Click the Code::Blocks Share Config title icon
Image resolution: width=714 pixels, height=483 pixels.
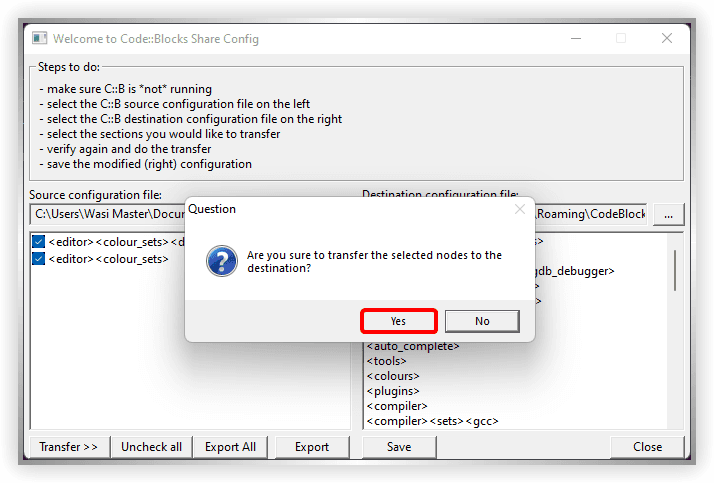pyautogui.click(x=40, y=38)
